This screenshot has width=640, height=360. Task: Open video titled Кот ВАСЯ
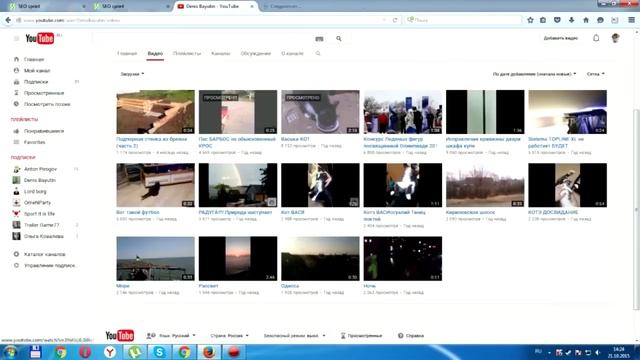293,212
